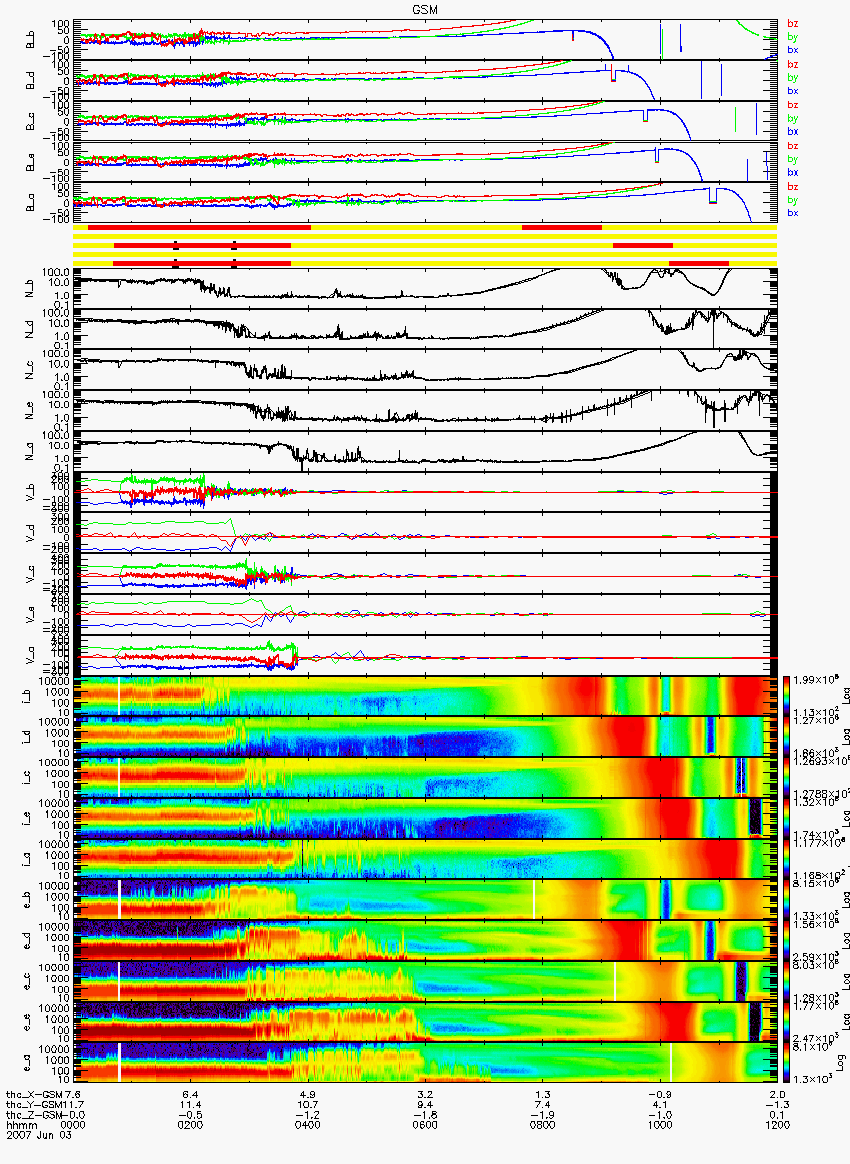Viewport: 850px width, 1164px height.
Task: Click the Y-GSM value 9.4
Action: click(425, 1105)
